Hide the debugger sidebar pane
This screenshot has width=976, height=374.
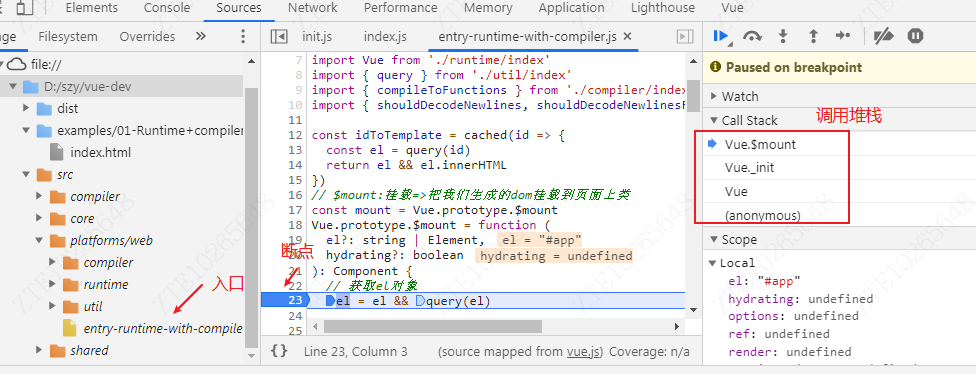[x=685, y=37]
